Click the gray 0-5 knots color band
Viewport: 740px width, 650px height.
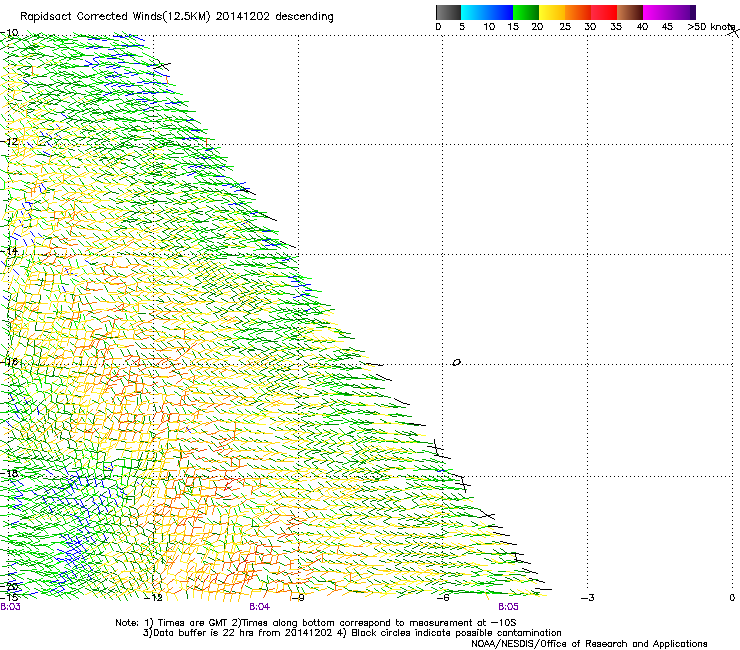448,12
